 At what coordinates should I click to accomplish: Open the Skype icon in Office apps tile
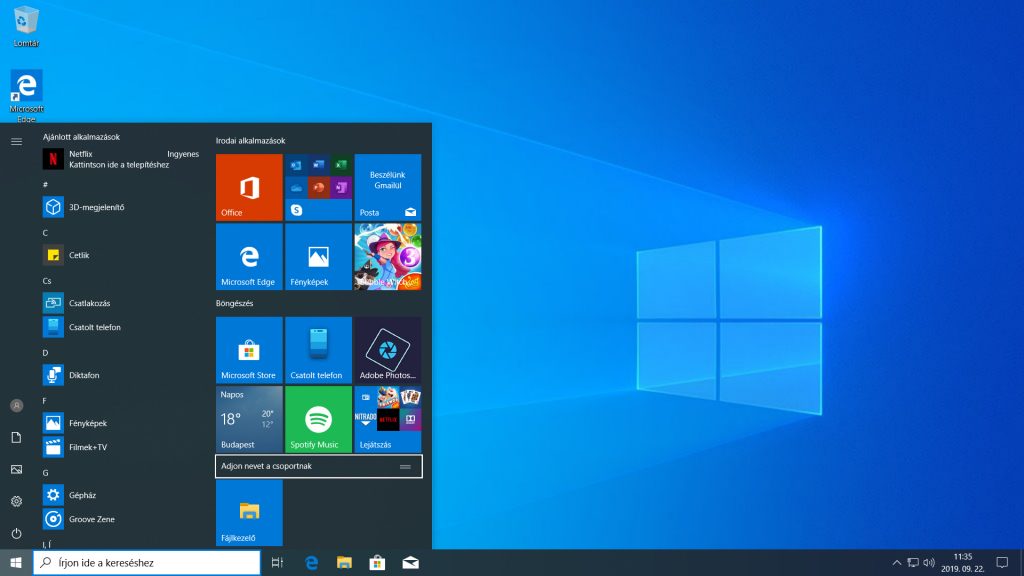(x=296, y=210)
